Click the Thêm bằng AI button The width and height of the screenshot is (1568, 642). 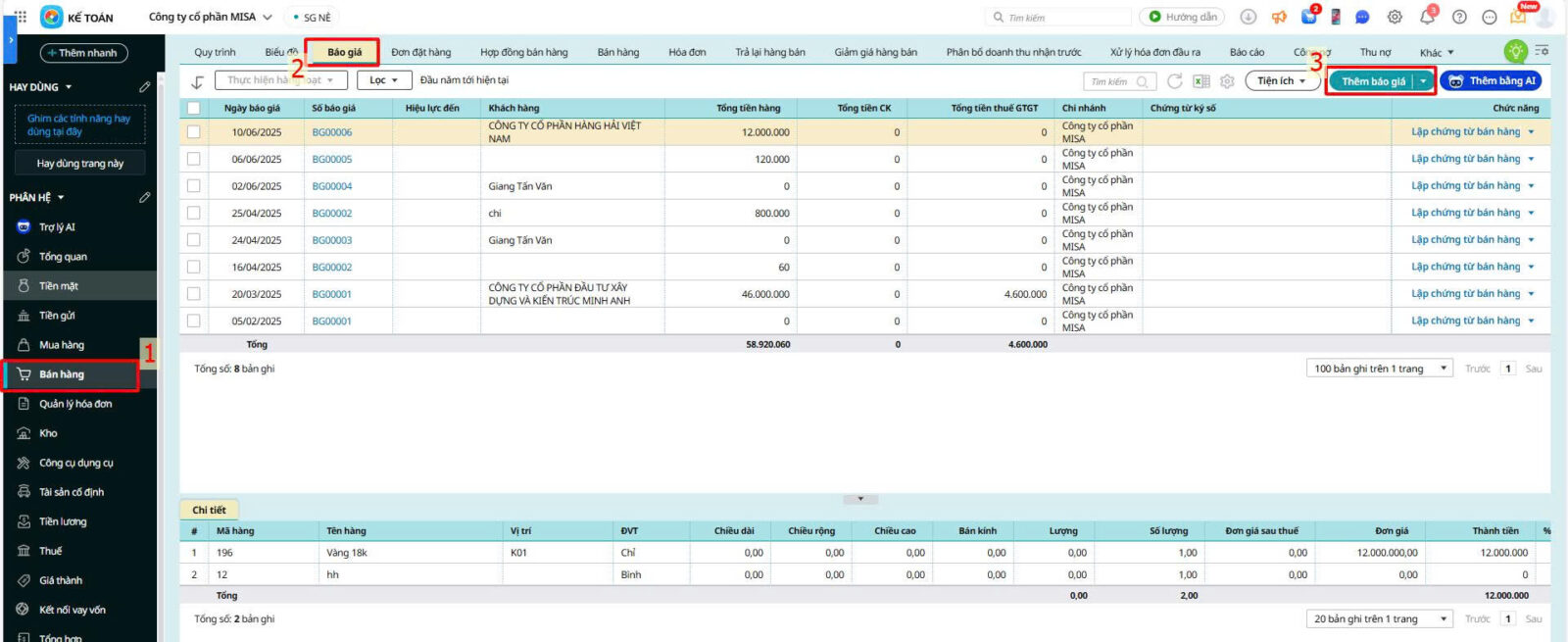coord(1492,81)
